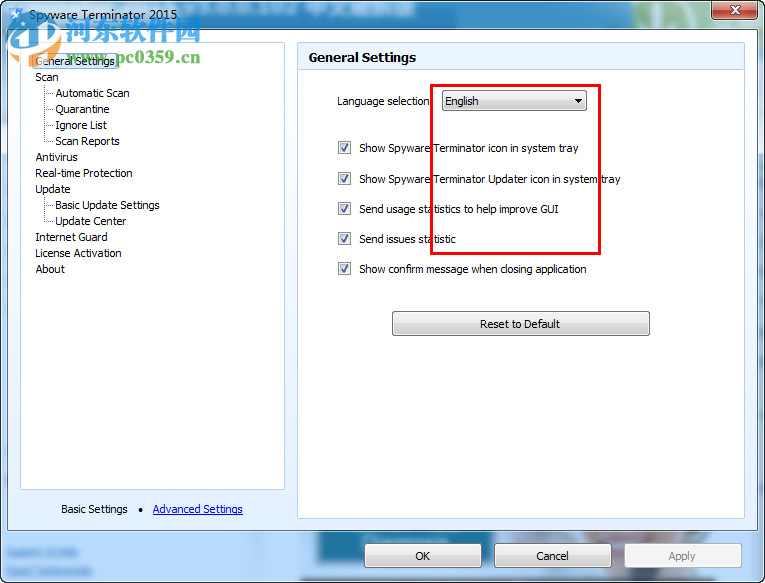Viewport: 765px width, 583px height.
Task: Open the Ignore List page
Action: 81,125
